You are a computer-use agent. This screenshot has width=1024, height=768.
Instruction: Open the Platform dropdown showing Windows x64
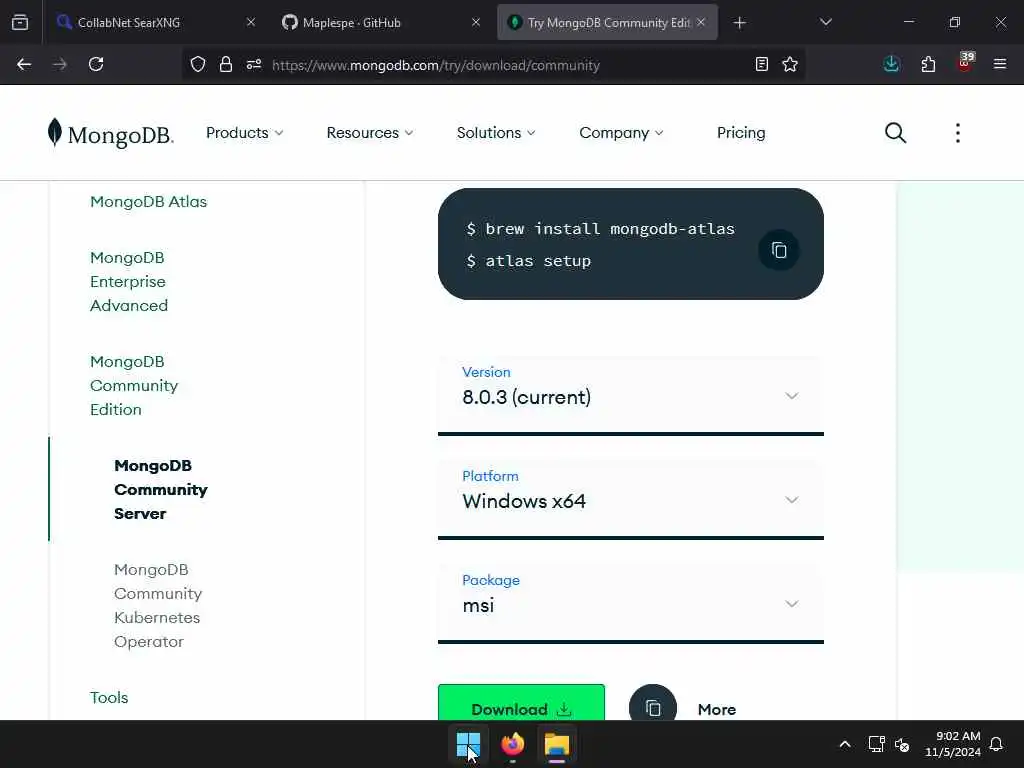pyautogui.click(x=631, y=500)
